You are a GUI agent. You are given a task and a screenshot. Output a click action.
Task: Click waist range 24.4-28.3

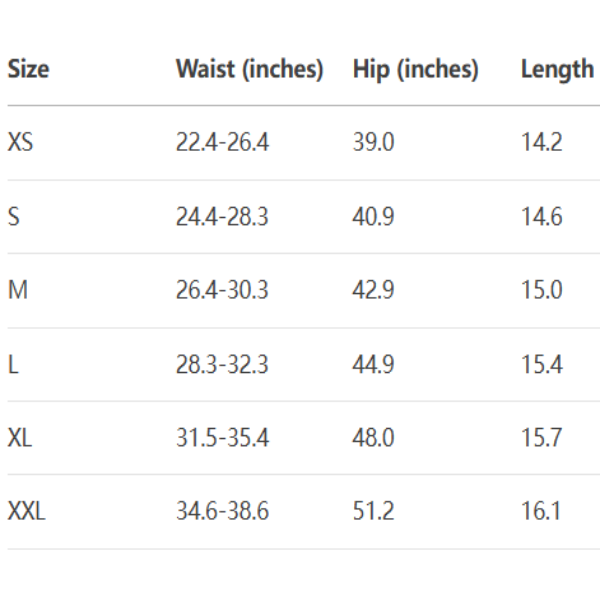point(222,216)
